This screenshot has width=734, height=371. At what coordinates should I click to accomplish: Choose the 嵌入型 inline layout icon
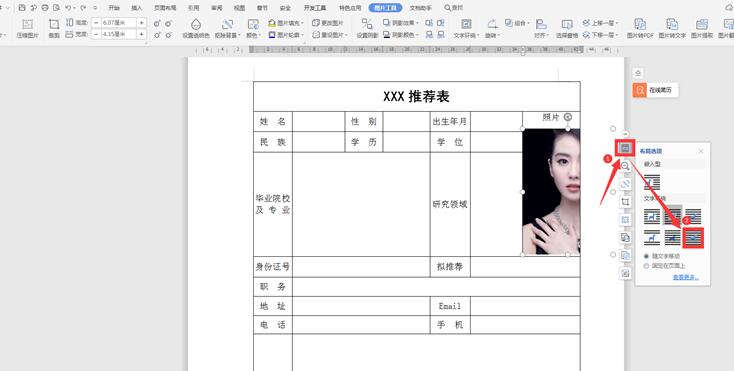pos(652,182)
